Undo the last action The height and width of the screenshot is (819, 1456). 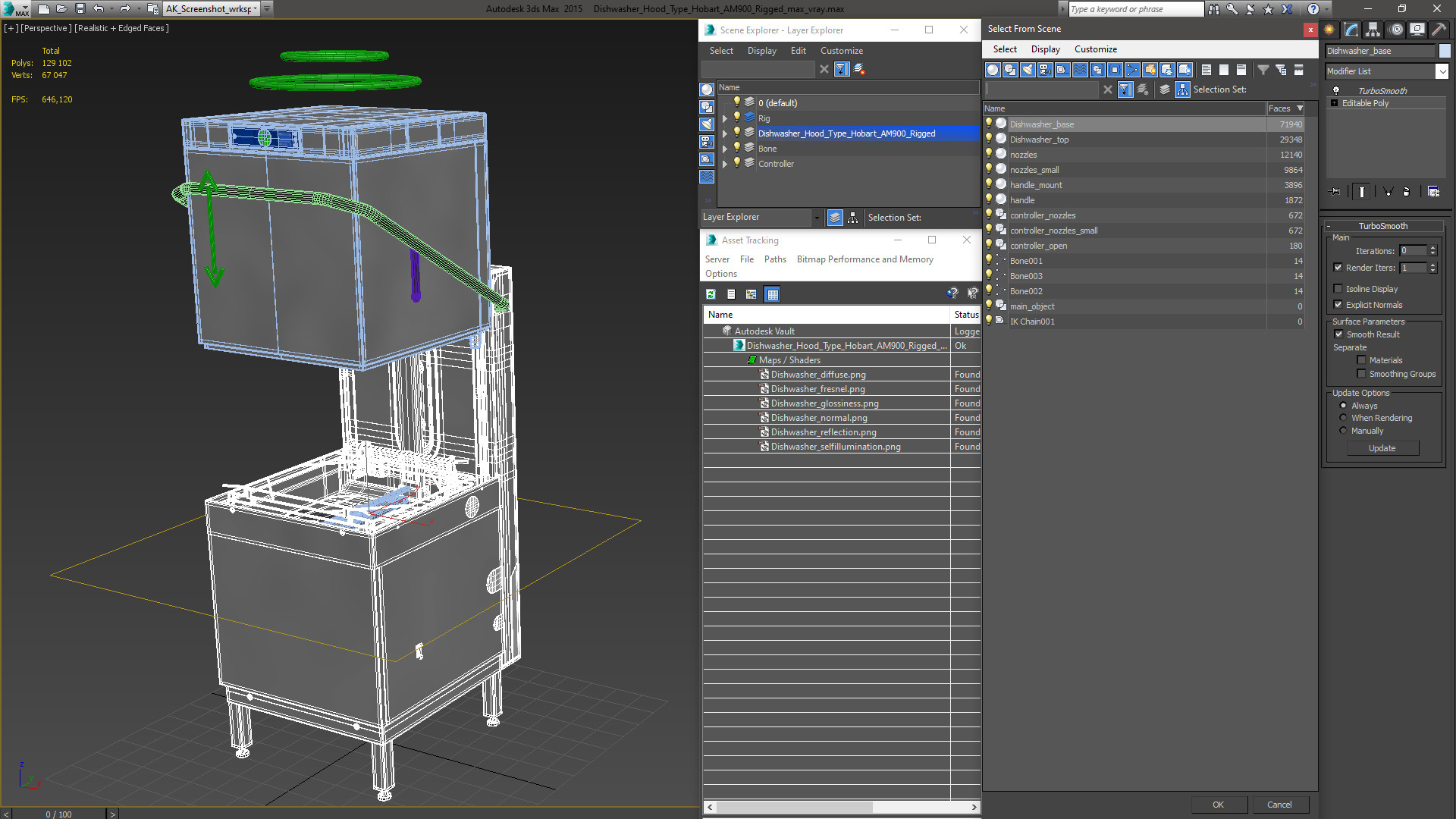[99, 9]
